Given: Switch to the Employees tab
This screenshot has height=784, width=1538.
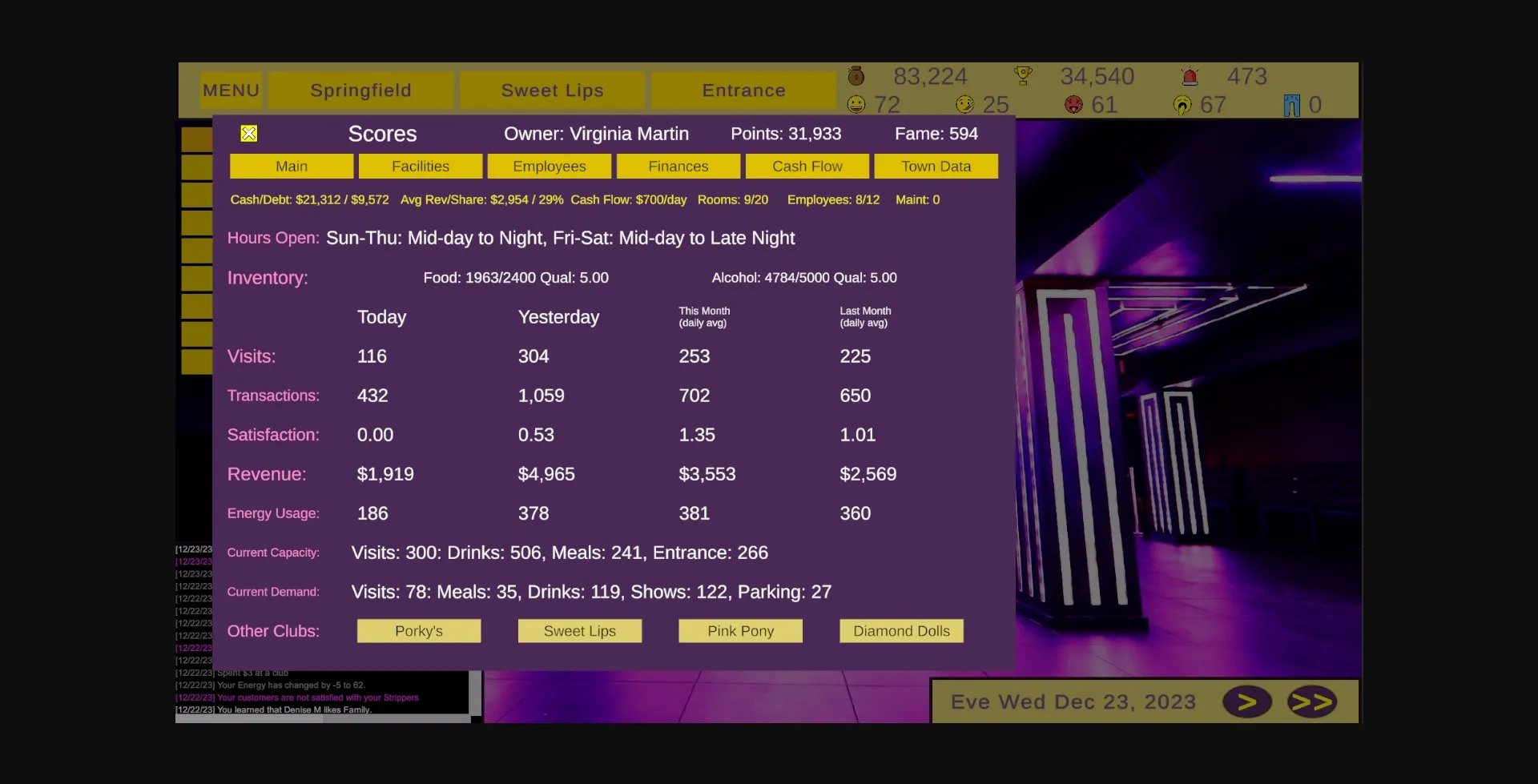Looking at the screenshot, I should click(x=550, y=166).
